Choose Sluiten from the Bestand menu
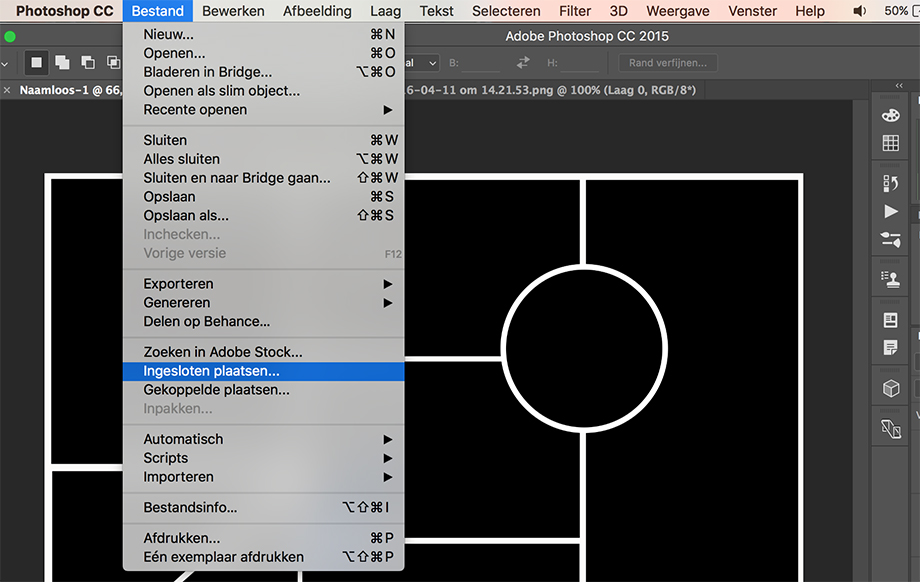920x582 pixels. coord(263,140)
